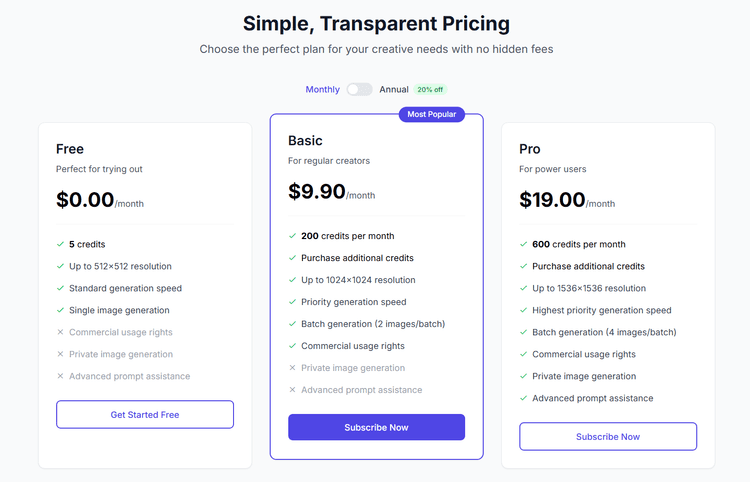Screen dimensions: 750x482
Task: Click the X icon beside Basic Advanced prompt assistance
Action: point(292,390)
